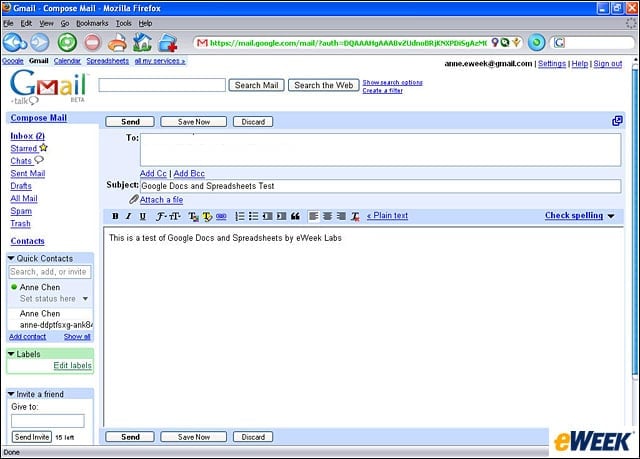Viewport: 640px width, 459px height.
Task: Click the Remove formatting icon
Action: pyautogui.click(x=356, y=217)
